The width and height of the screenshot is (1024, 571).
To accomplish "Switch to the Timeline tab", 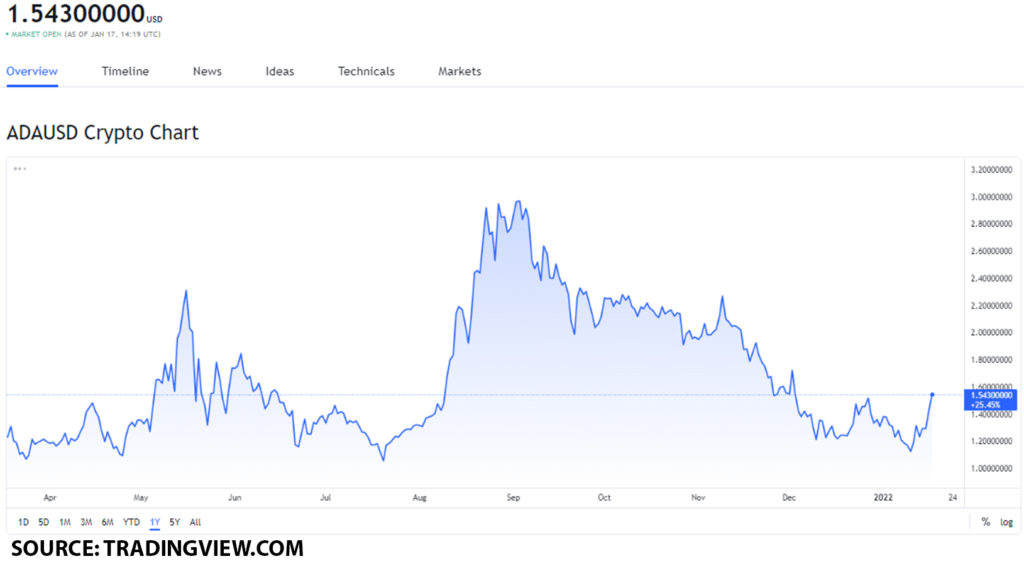I will click(125, 71).
